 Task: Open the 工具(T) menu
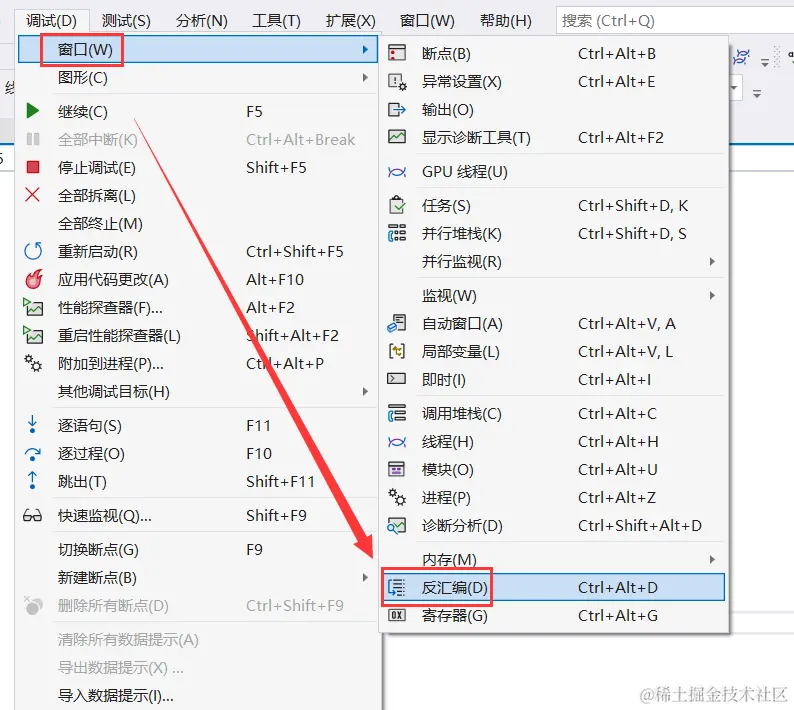(276, 21)
